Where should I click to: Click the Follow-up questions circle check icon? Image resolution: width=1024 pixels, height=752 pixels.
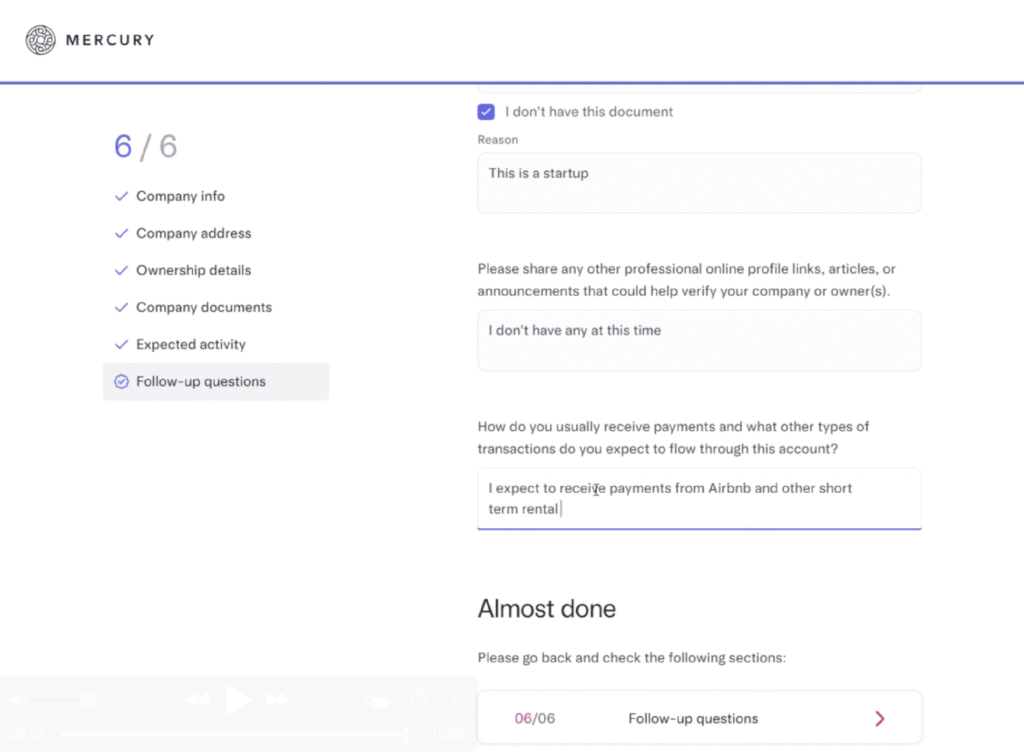point(121,381)
